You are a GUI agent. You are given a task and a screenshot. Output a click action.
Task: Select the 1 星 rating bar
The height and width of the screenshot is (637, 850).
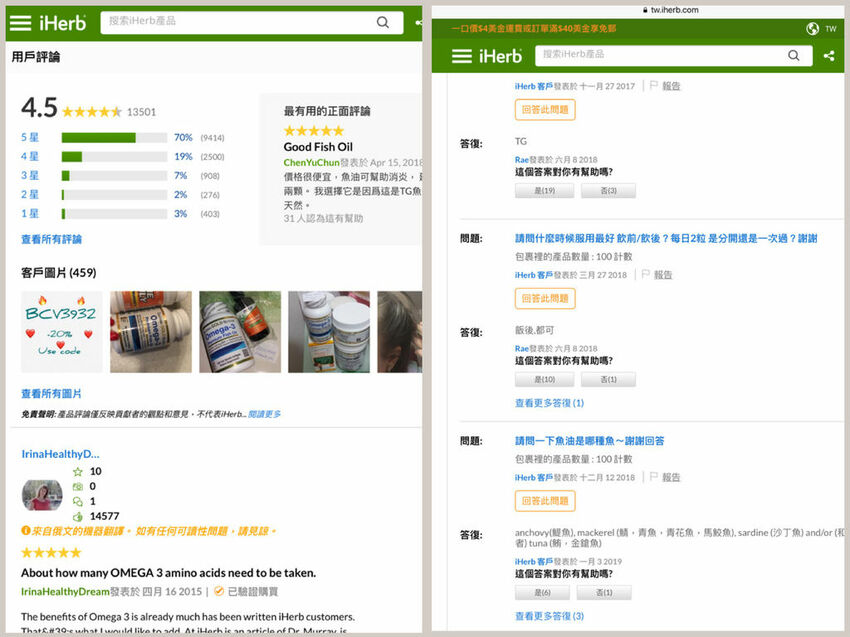point(30,214)
